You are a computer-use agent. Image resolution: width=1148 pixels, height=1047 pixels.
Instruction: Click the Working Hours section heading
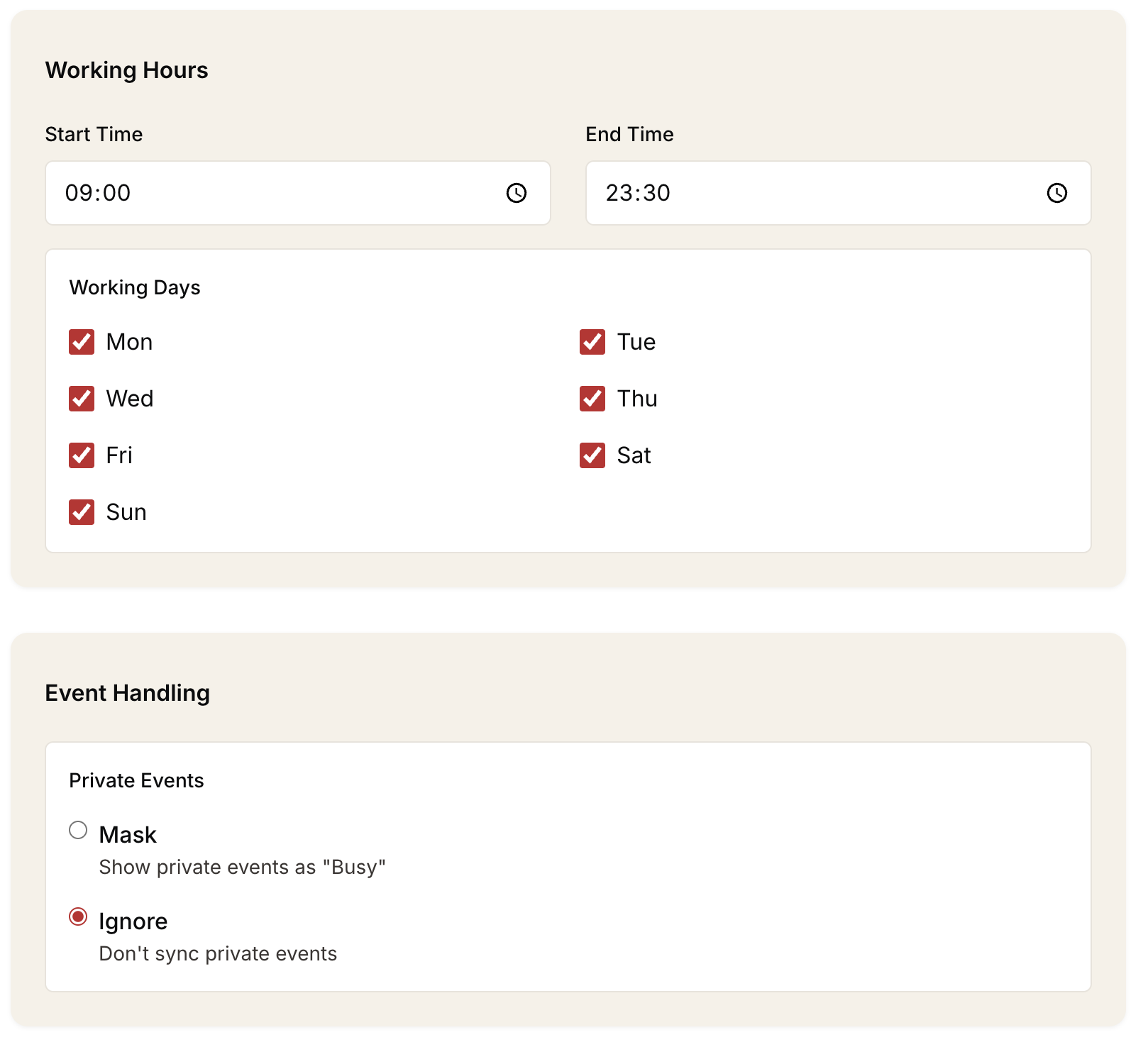coord(126,70)
